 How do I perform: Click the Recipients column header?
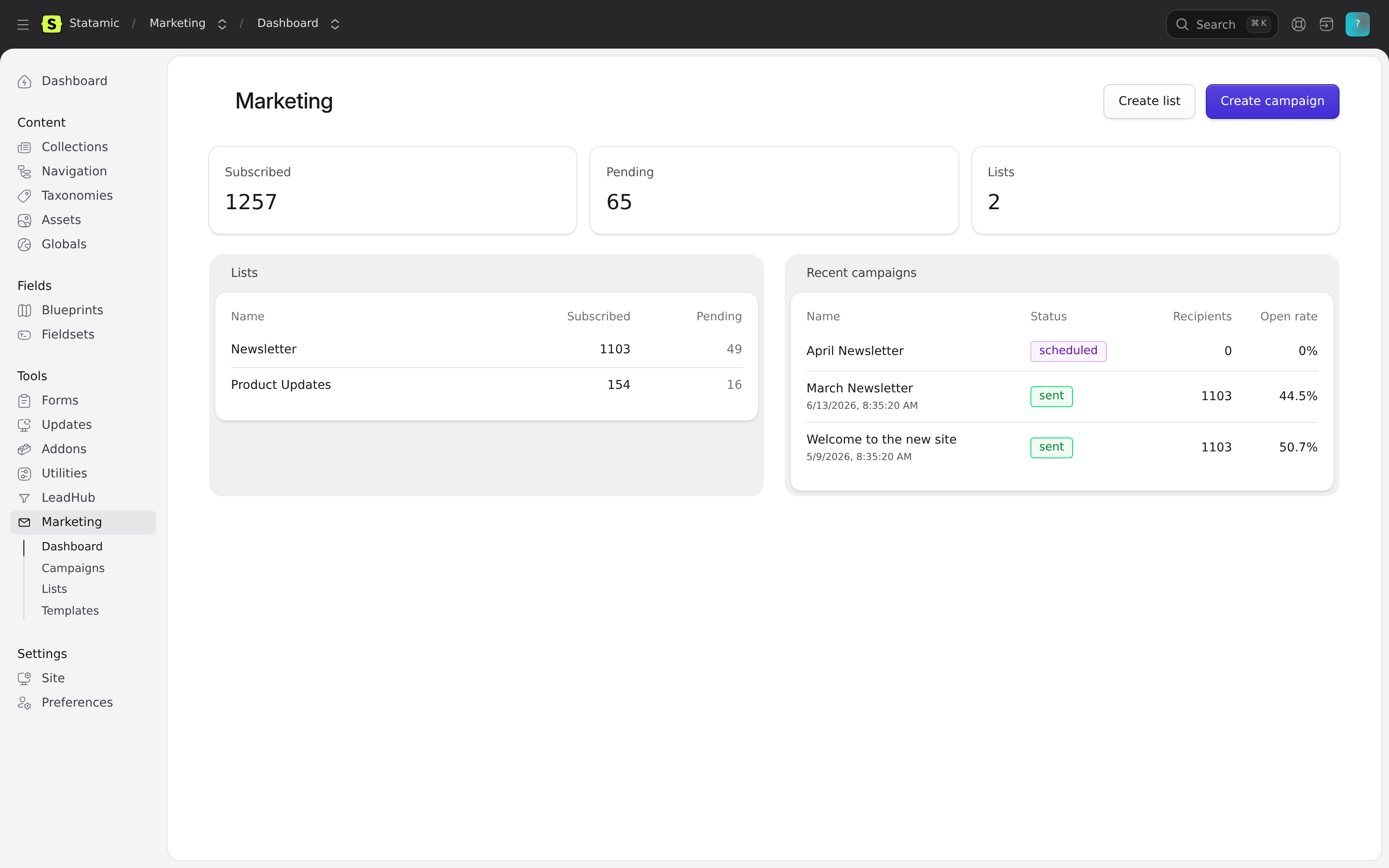(1202, 316)
